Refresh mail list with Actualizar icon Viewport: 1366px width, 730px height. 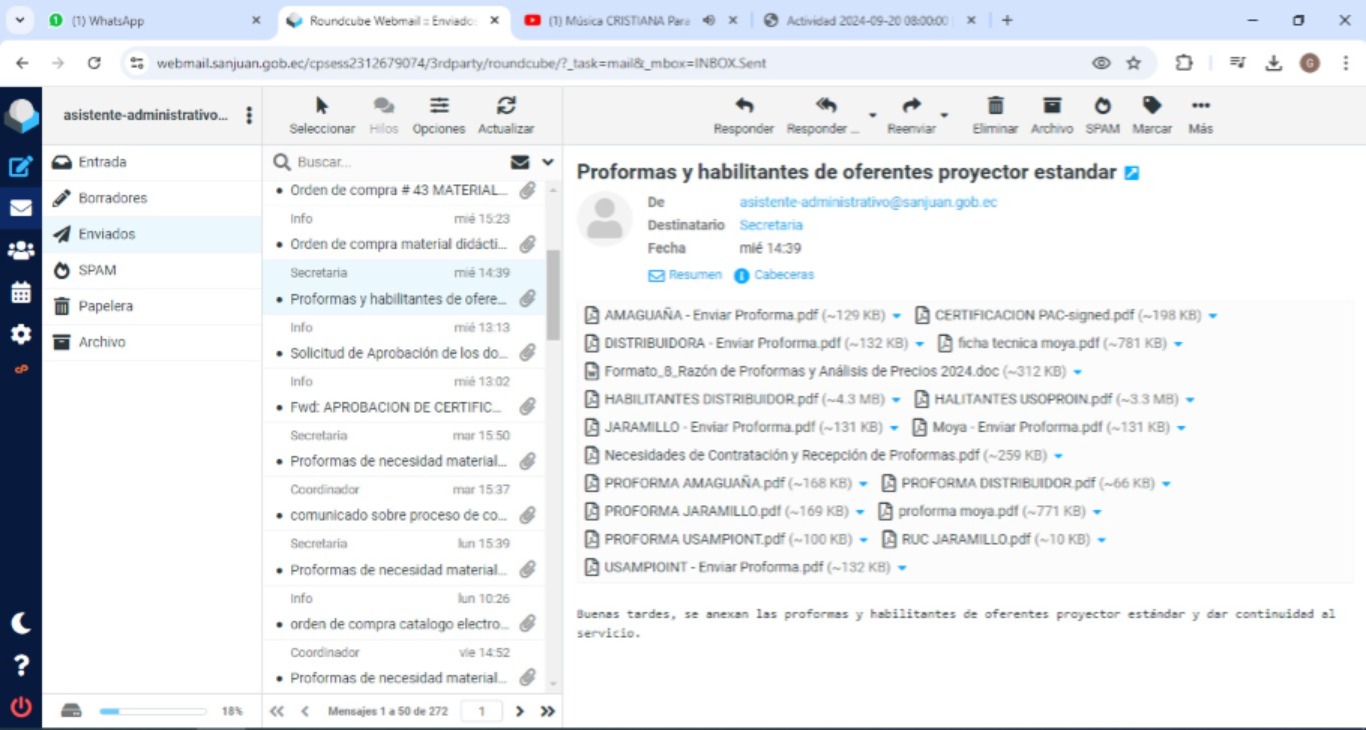(506, 106)
